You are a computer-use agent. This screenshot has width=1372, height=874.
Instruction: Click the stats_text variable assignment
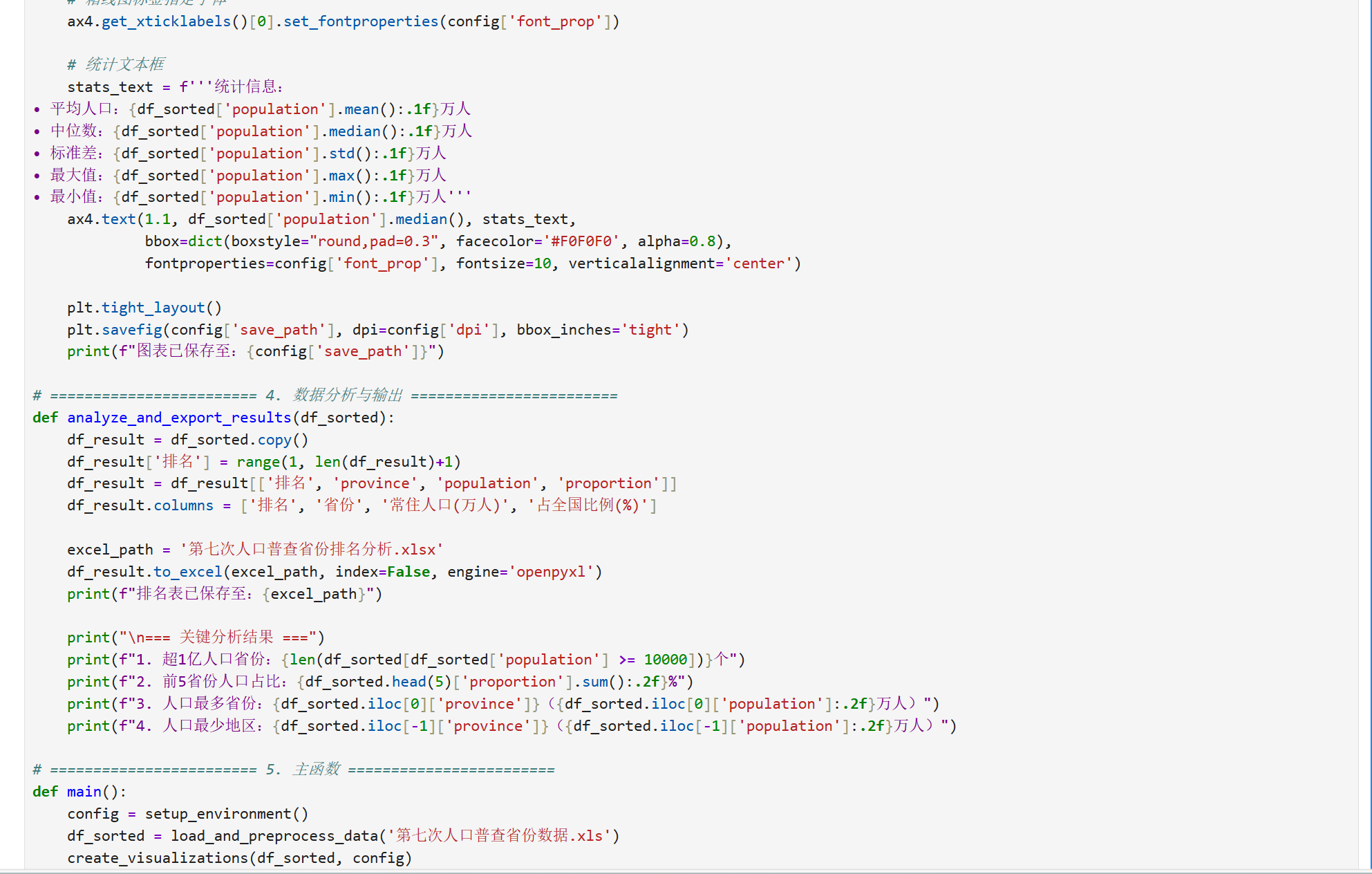(x=110, y=87)
